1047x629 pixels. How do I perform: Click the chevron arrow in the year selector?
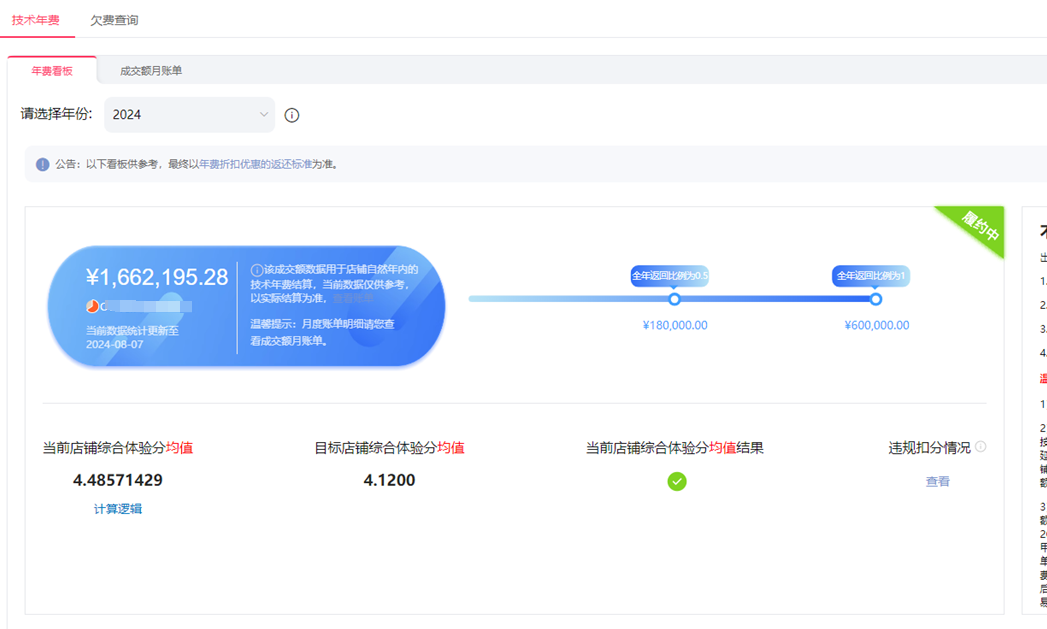point(264,115)
